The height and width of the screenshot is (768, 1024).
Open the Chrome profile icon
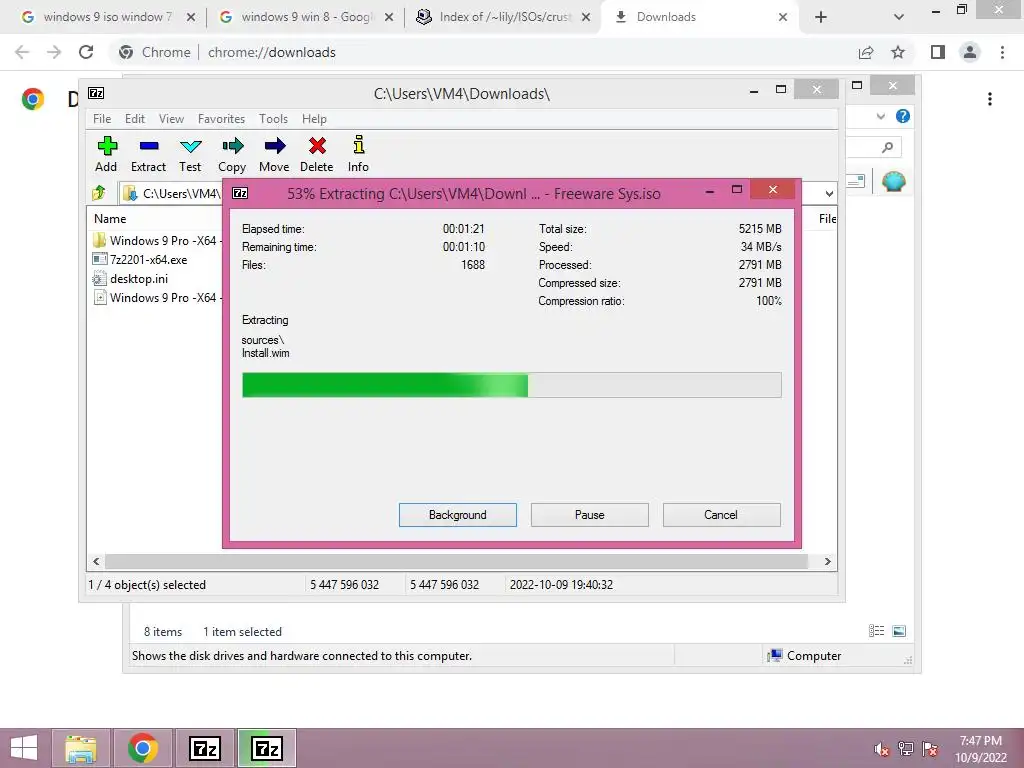point(970,52)
